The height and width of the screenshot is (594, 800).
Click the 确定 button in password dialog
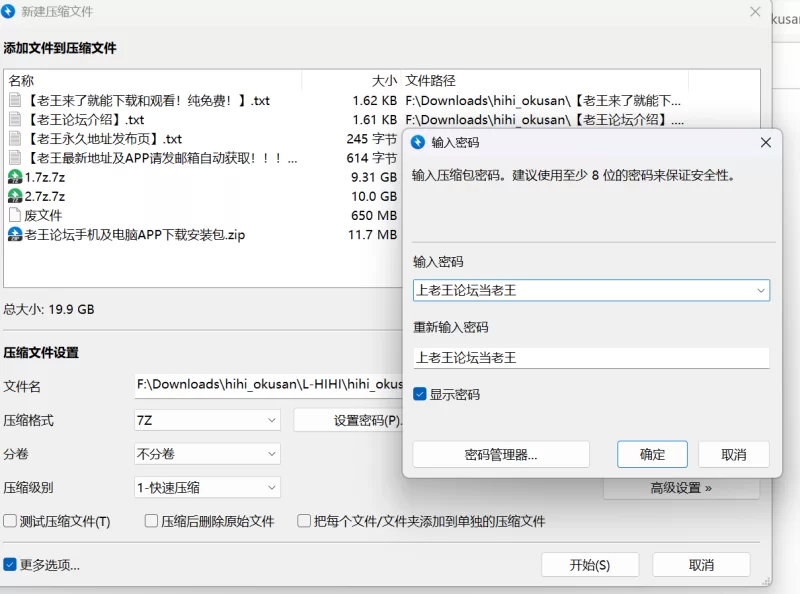click(x=652, y=454)
